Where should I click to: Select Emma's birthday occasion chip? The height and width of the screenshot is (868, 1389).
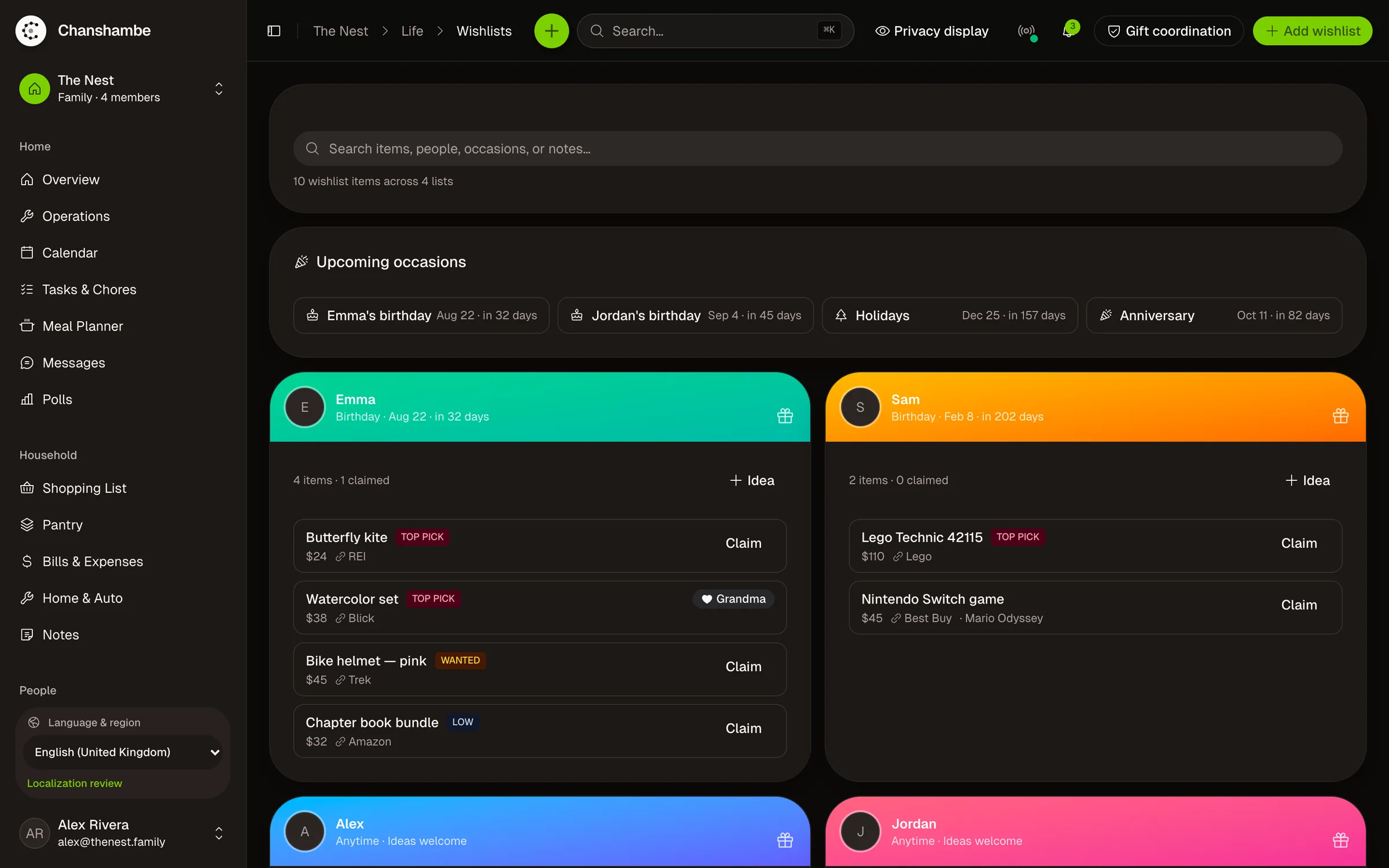(421, 315)
